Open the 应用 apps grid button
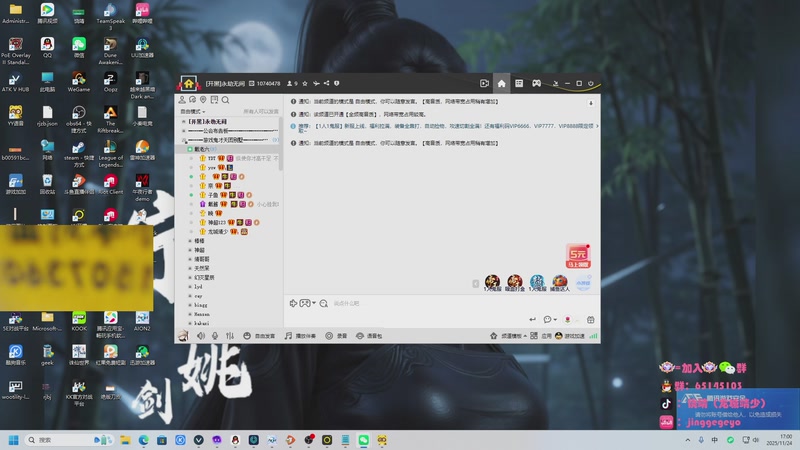Viewport: 800px width, 450px height. [x=541, y=336]
